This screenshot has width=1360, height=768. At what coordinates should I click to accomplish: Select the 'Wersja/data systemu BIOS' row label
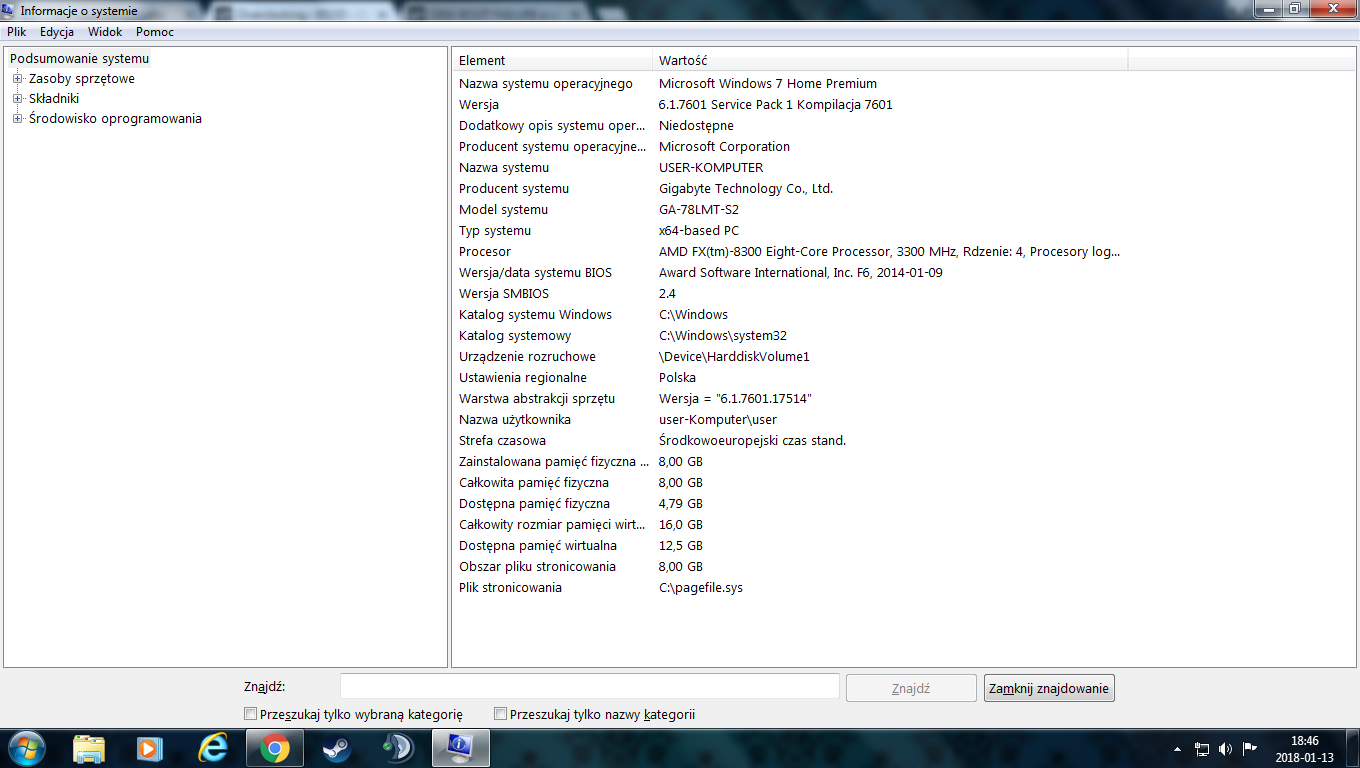pos(535,273)
